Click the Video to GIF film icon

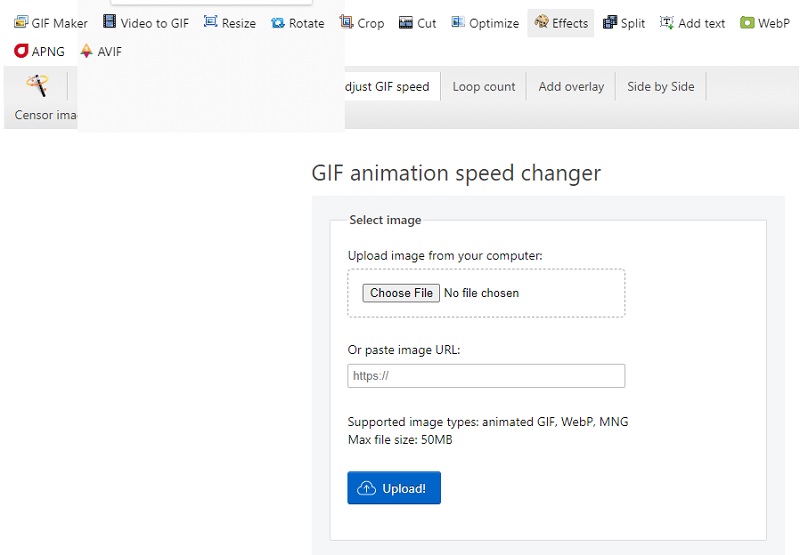109,21
